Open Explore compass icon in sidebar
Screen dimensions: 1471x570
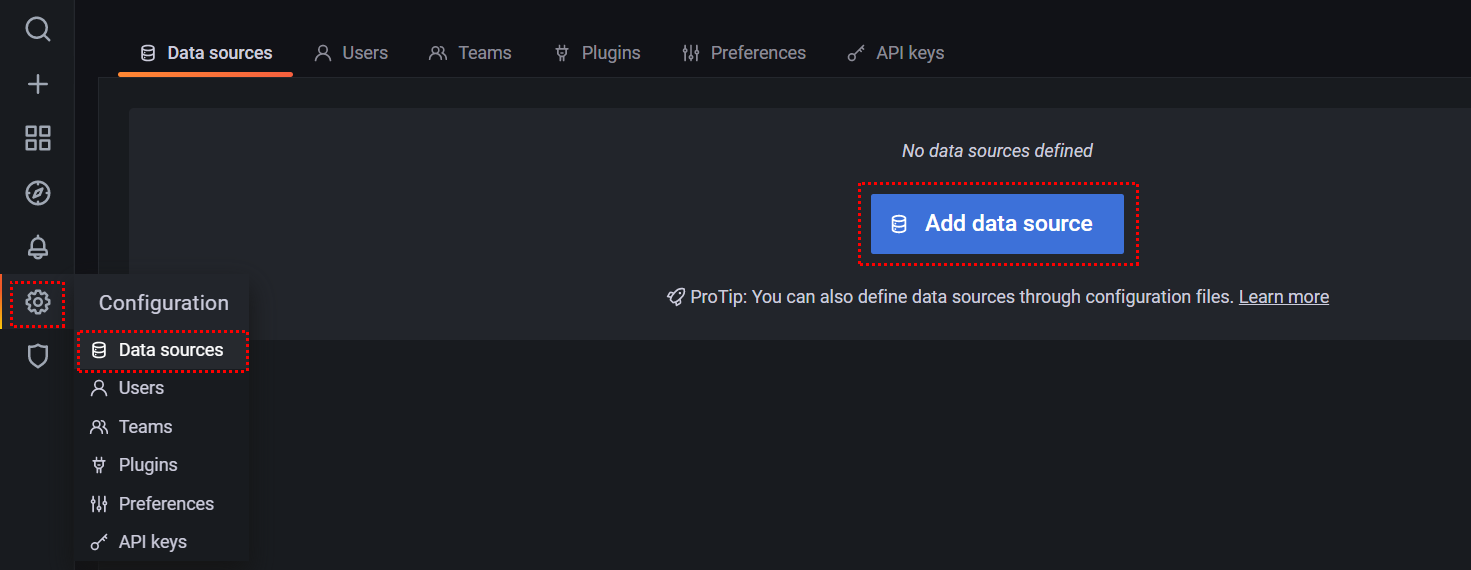pyautogui.click(x=37, y=193)
